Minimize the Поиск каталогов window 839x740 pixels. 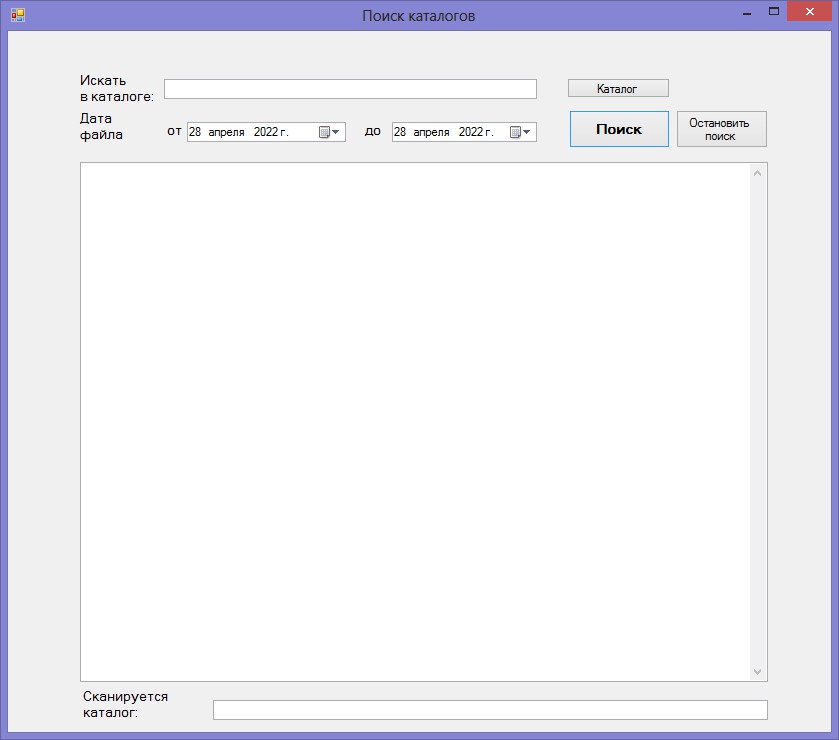[747, 12]
